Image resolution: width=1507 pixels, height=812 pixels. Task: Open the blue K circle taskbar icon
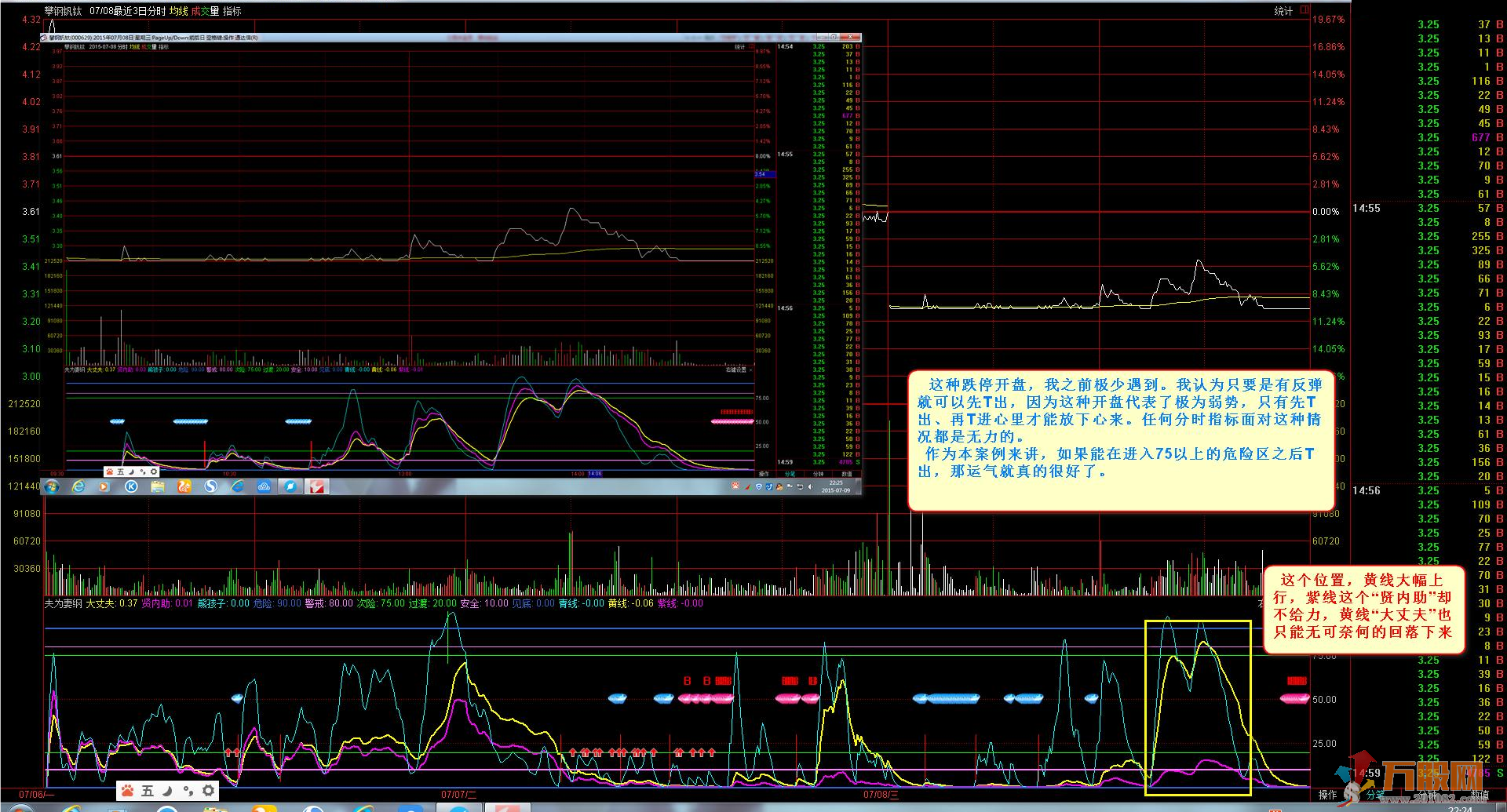pyautogui.click(x=131, y=486)
